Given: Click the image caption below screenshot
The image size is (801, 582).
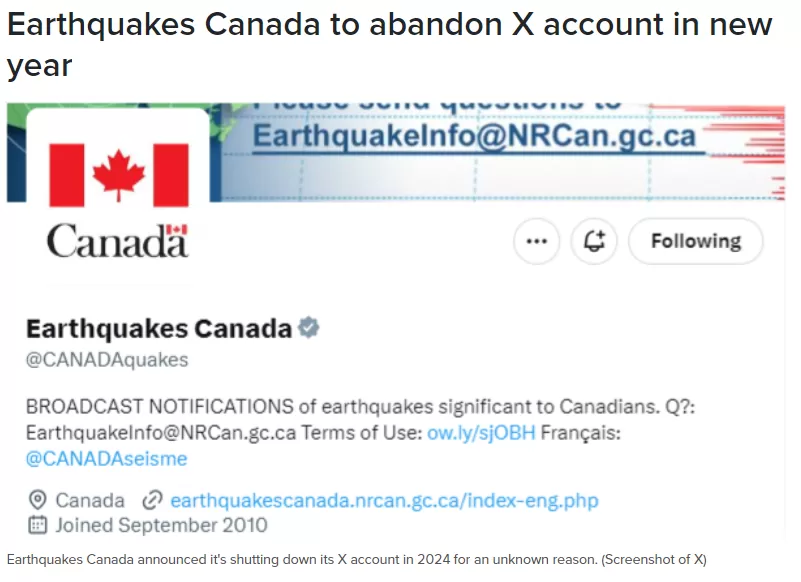Looking at the screenshot, I should click(x=357, y=560).
